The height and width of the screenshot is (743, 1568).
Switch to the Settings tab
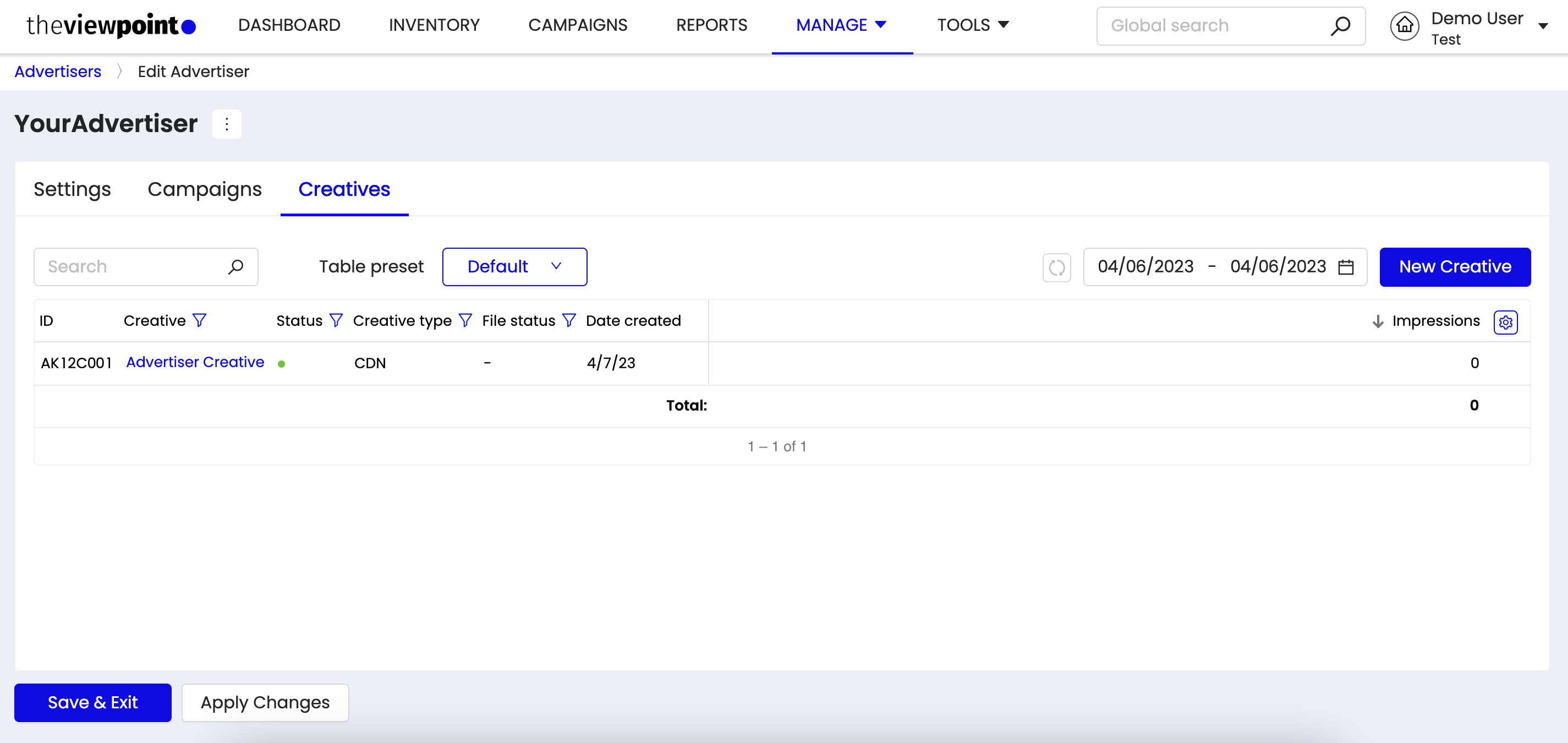click(x=73, y=189)
